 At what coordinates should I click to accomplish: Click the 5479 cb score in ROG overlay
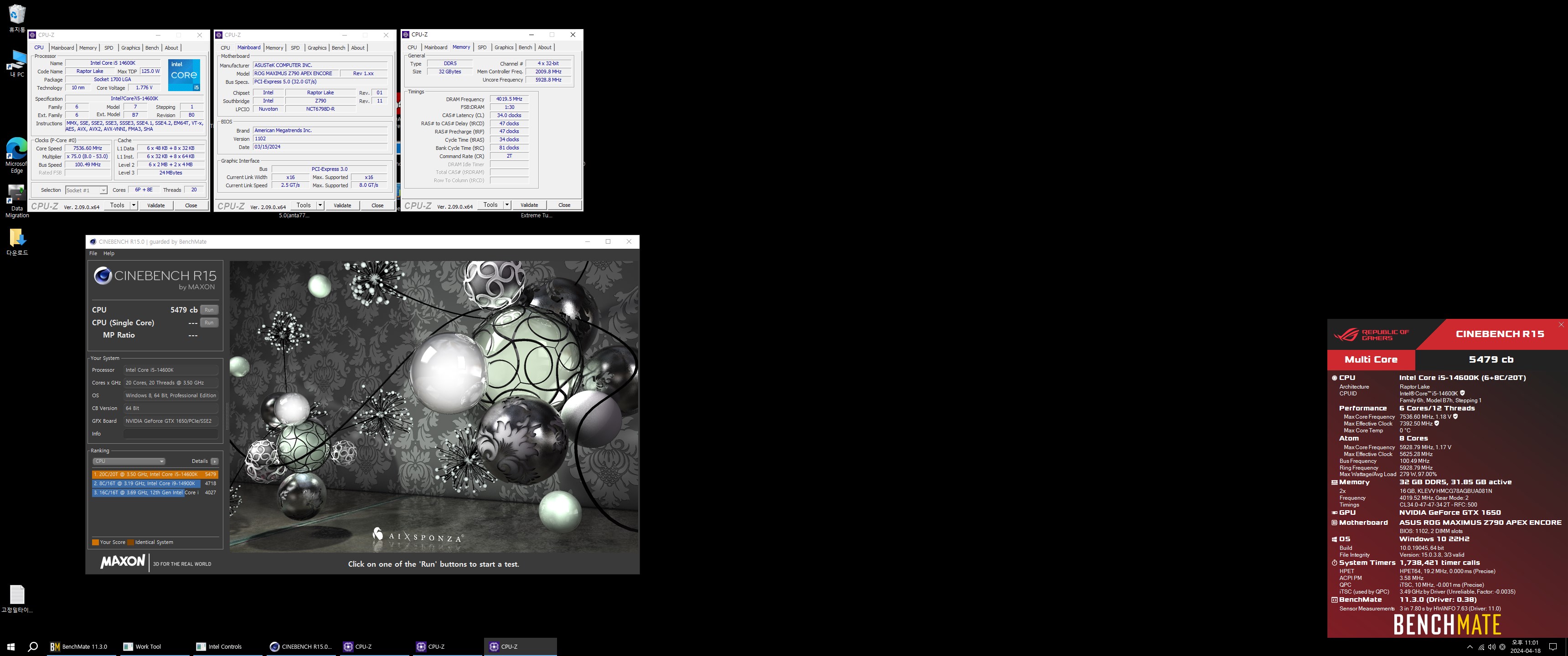click(1491, 359)
